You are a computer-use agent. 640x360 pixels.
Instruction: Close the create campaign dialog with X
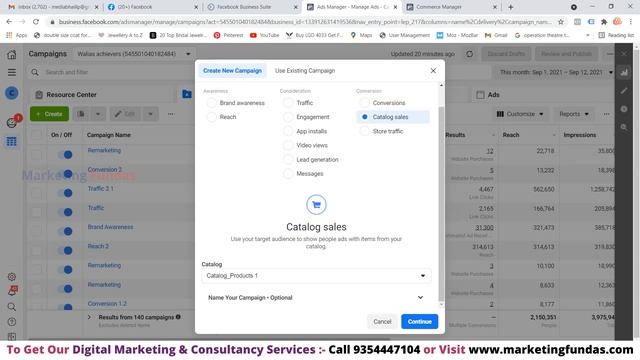(433, 71)
